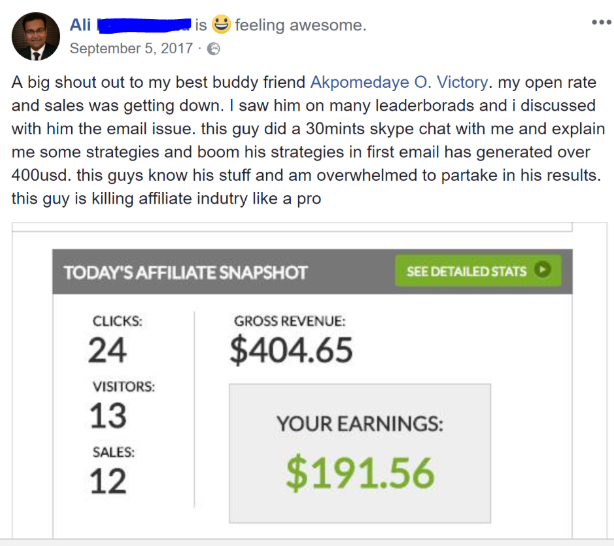
Task: Open the poster name link Ali
Action: (x=80, y=25)
